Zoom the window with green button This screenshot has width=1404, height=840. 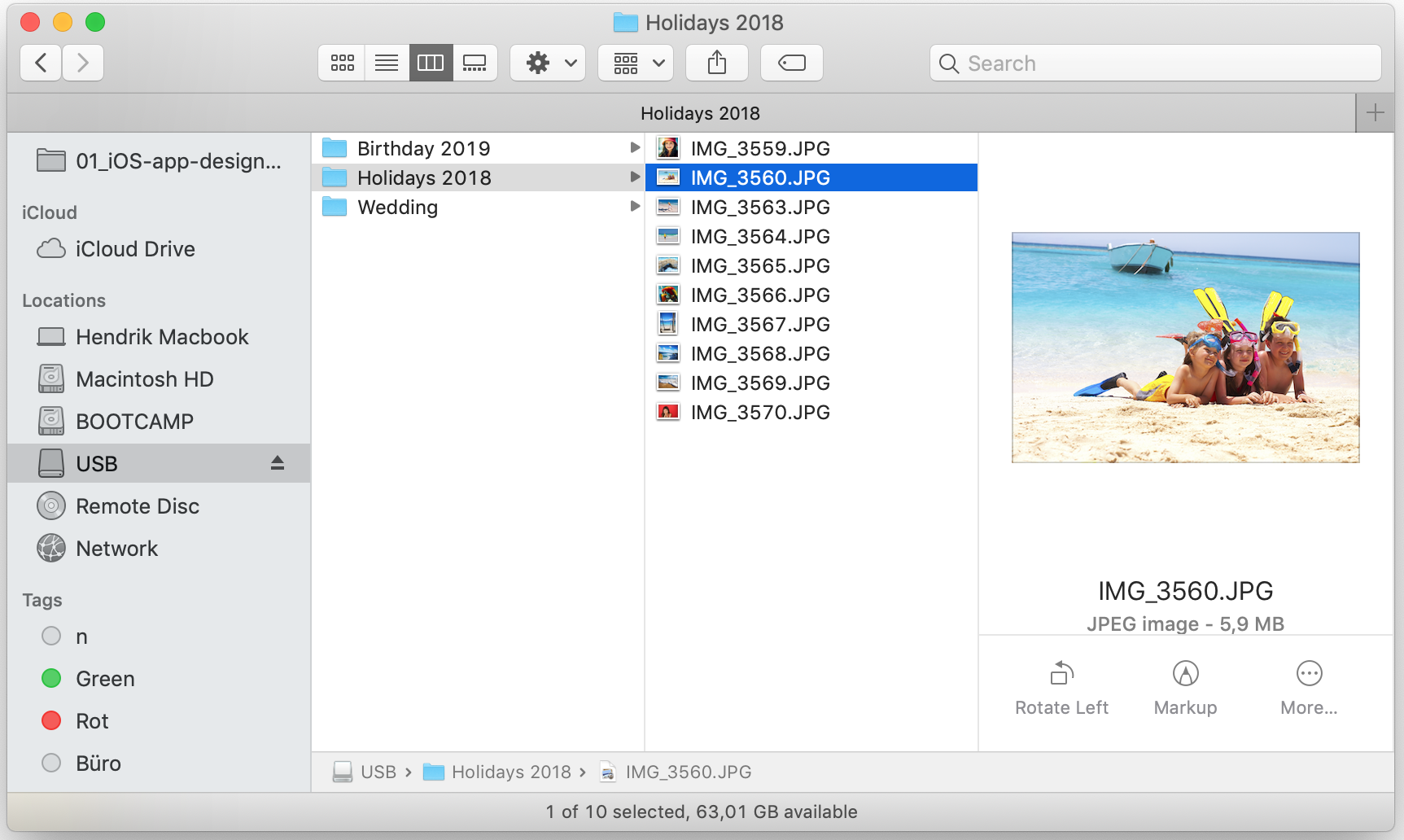[x=95, y=22]
